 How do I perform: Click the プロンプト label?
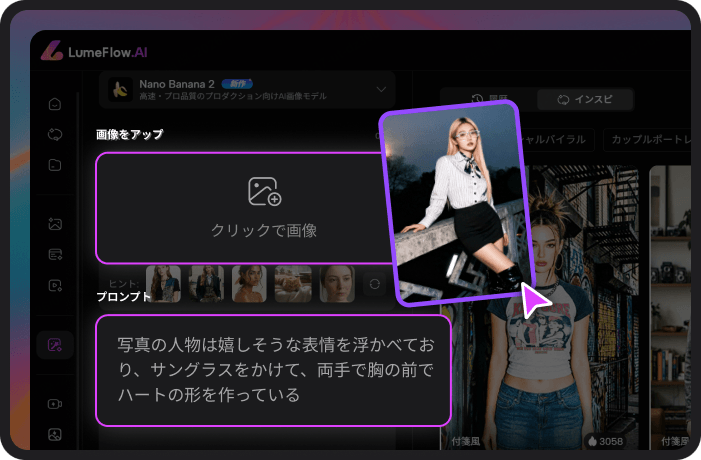click(124, 296)
